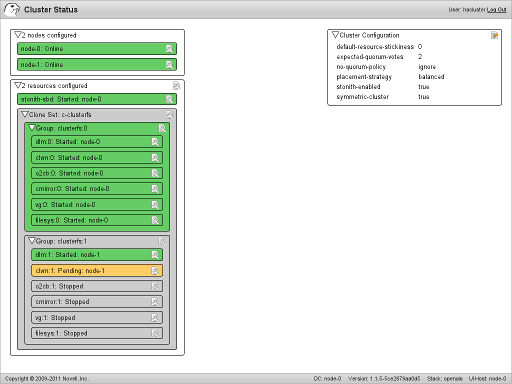Click details icon on clvm:1 Pending row
Screen dimensions: 512x384
point(155,271)
